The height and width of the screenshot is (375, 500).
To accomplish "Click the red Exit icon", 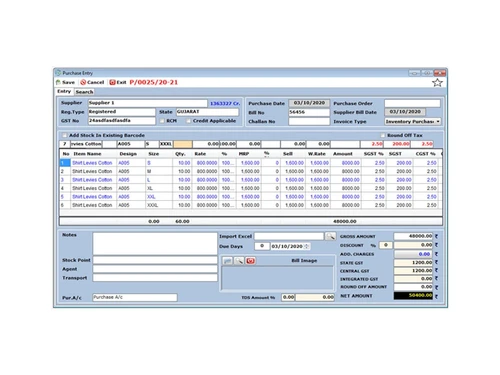I will pos(112,82).
